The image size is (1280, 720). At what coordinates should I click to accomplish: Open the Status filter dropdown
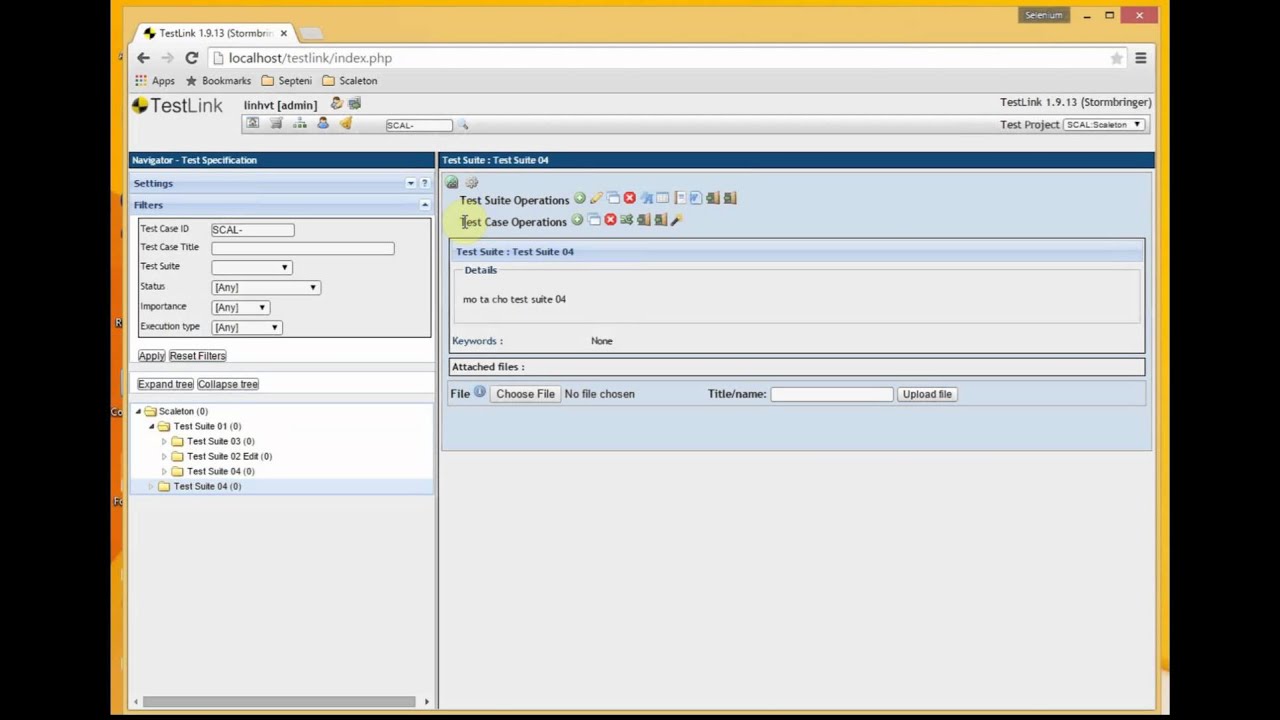(x=265, y=287)
